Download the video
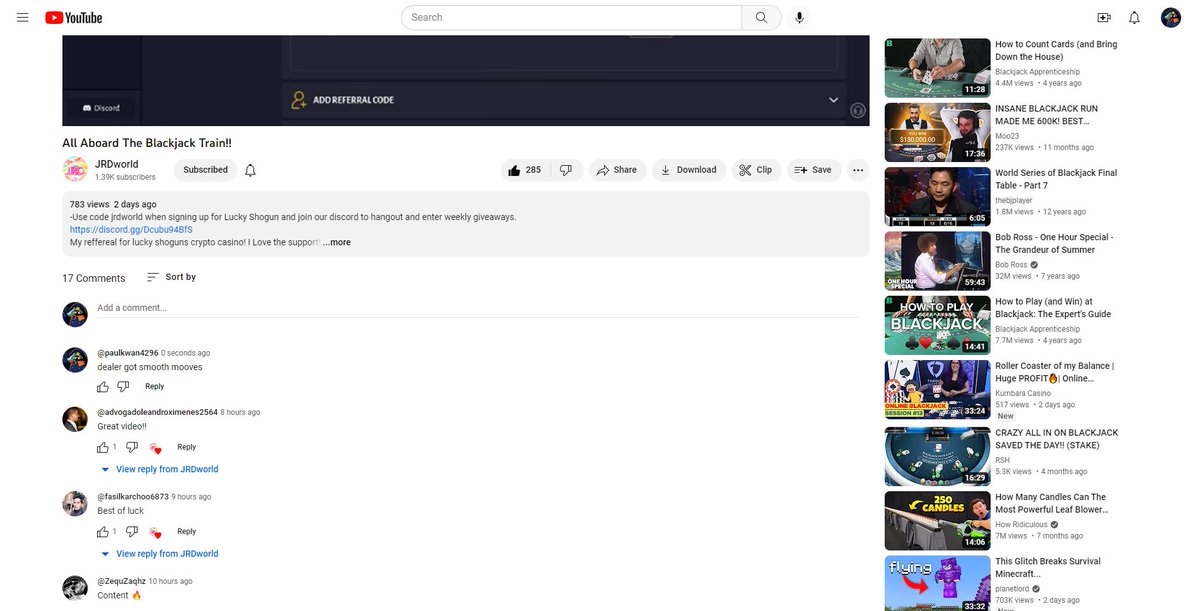 pos(689,170)
